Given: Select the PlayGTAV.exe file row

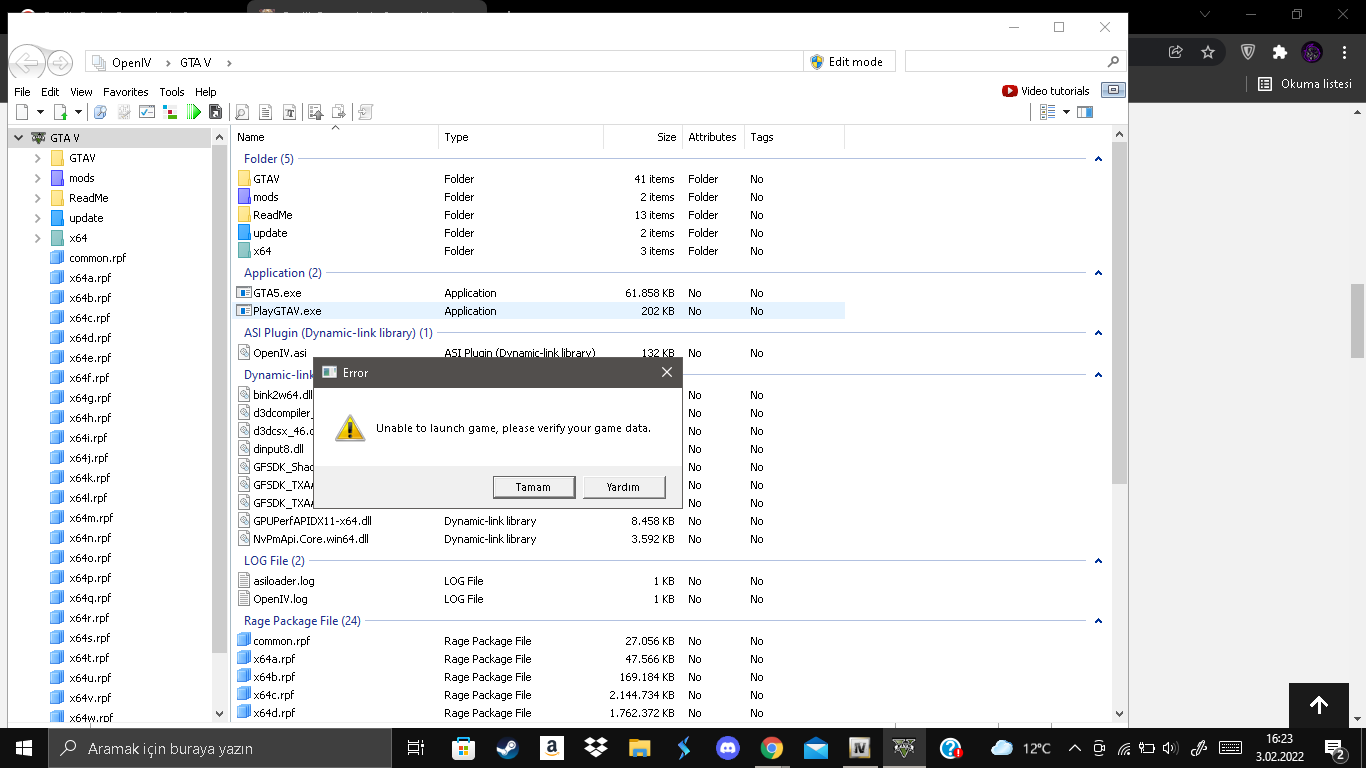Looking at the screenshot, I should (540, 311).
